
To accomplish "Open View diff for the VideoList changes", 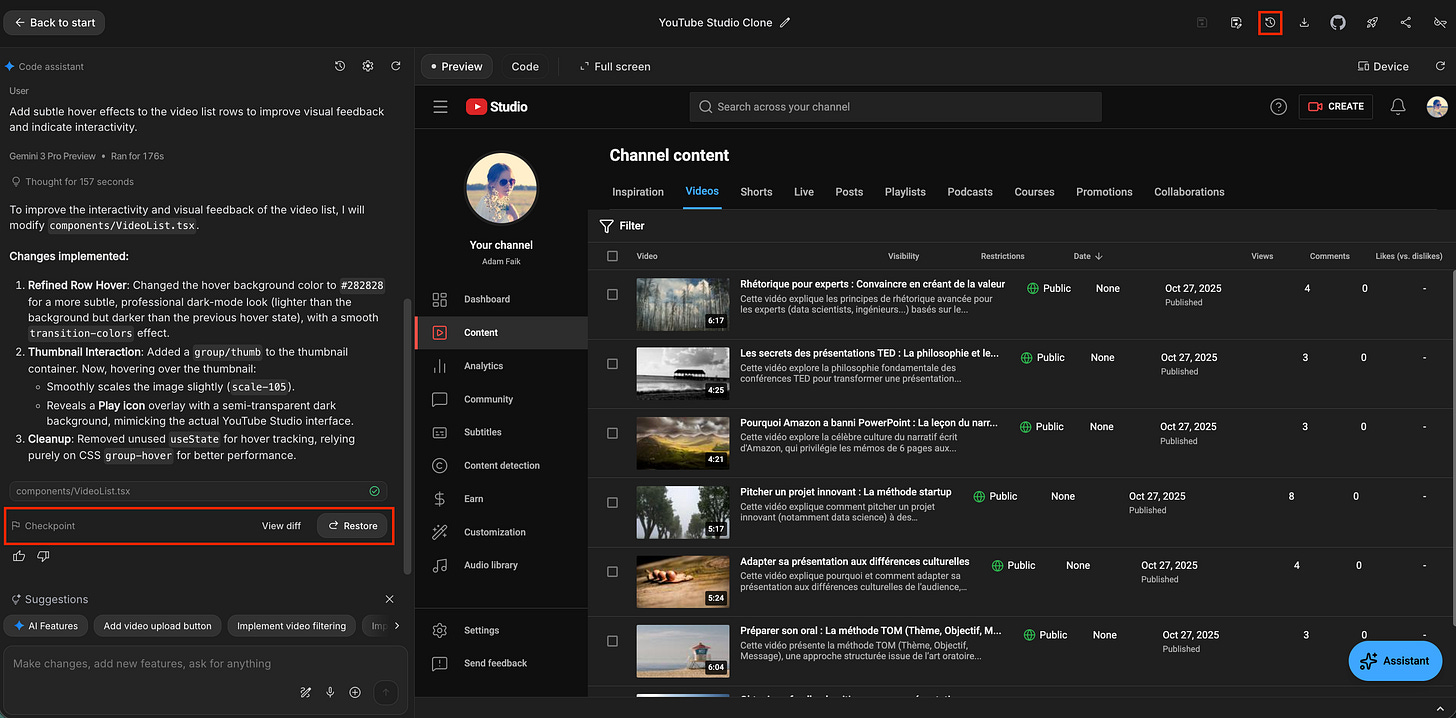I will coord(281,525).
